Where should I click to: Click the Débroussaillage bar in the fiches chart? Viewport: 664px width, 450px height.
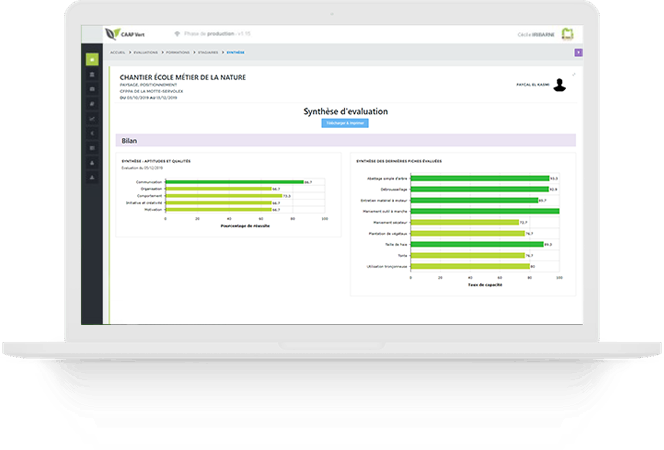(479, 189)
